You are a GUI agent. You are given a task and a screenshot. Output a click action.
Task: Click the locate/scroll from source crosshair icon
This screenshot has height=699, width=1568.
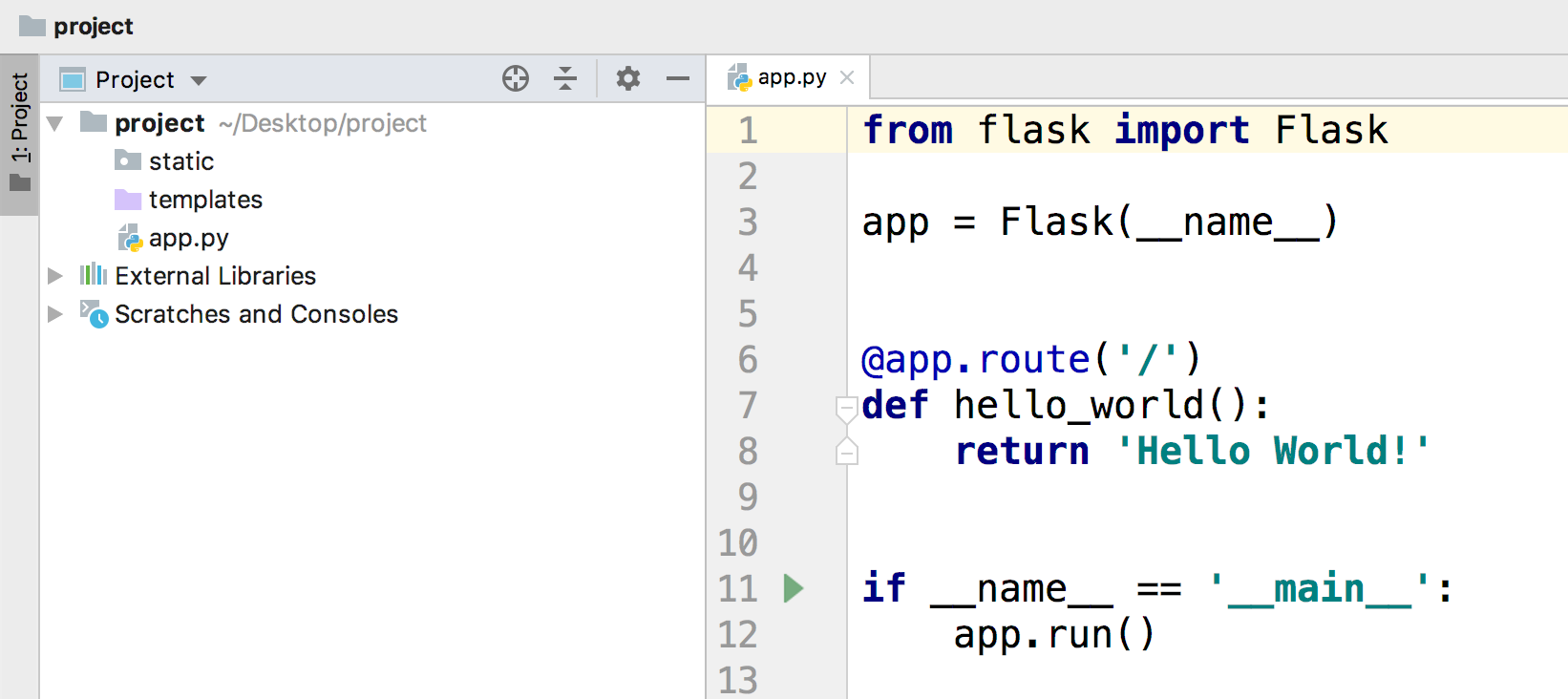pyautogui.click(x=516, y=78)
